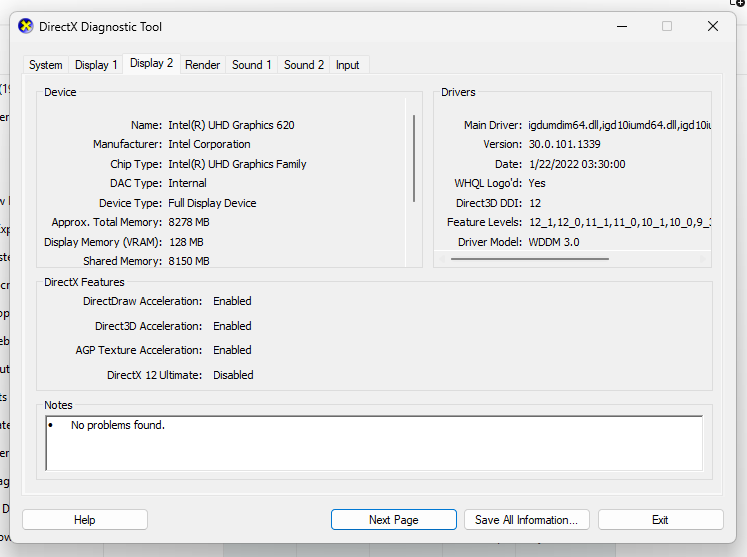Switch to the System tab

coord(45,65)
